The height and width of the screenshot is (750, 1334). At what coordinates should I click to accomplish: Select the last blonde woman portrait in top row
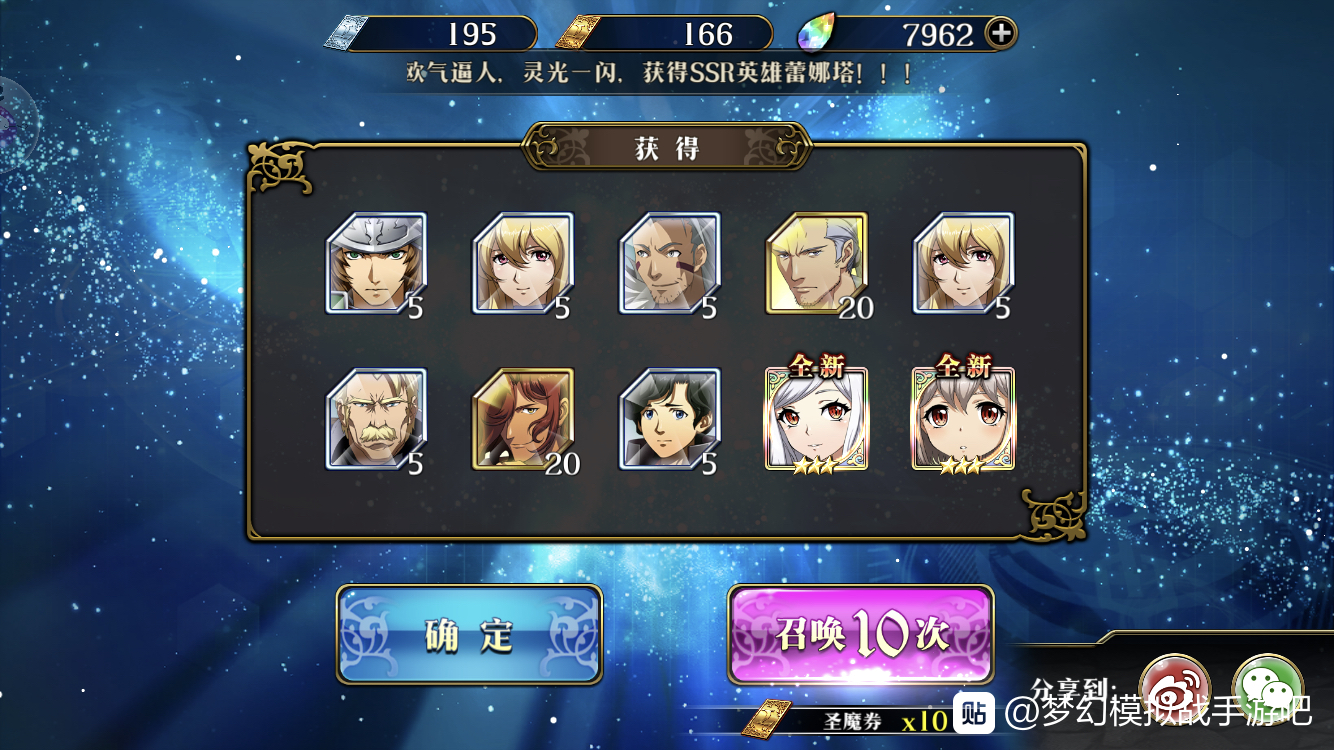coord(963,263)
